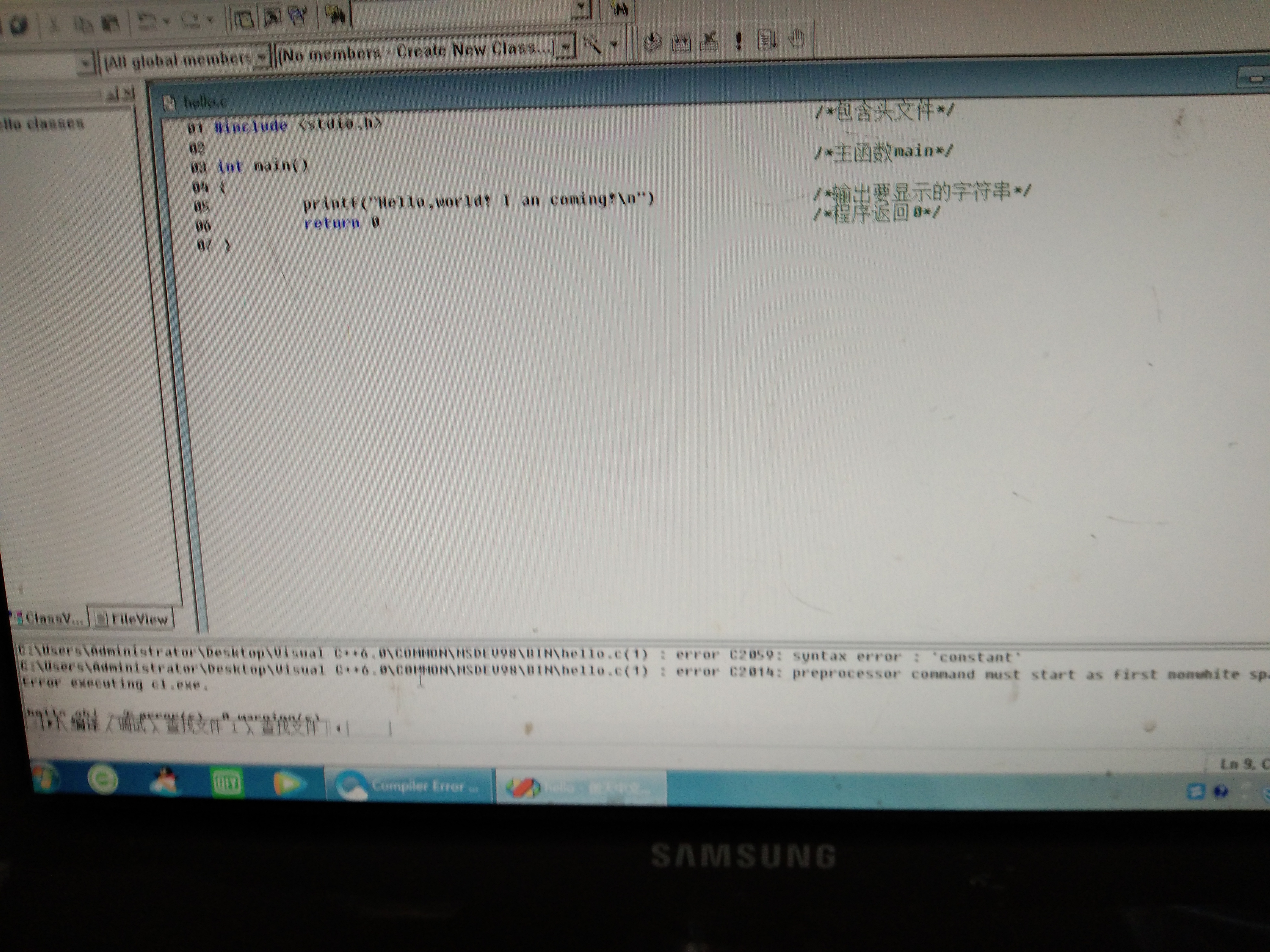Click the Stop Build icon

click(710, 41)
